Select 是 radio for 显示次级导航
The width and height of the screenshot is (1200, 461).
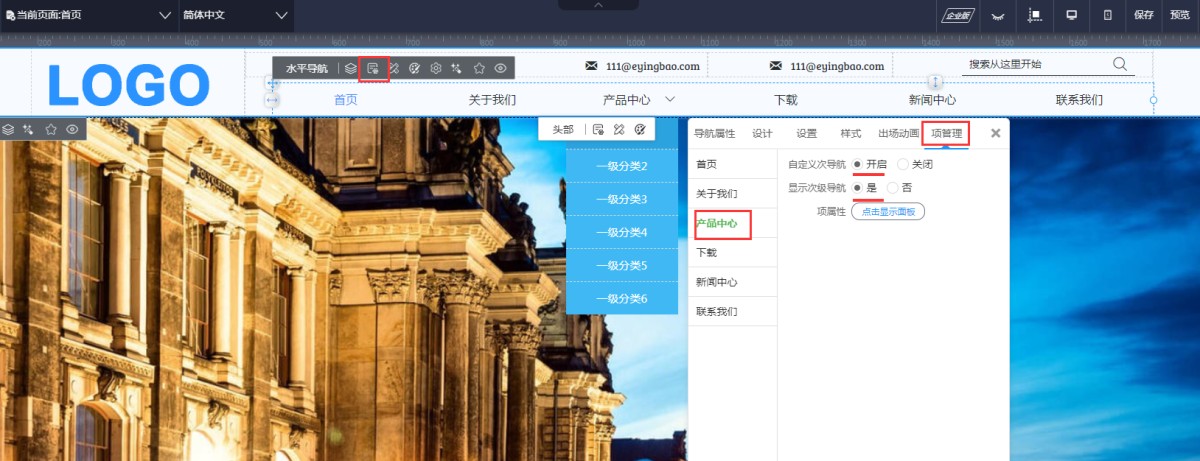pos(857,187)
